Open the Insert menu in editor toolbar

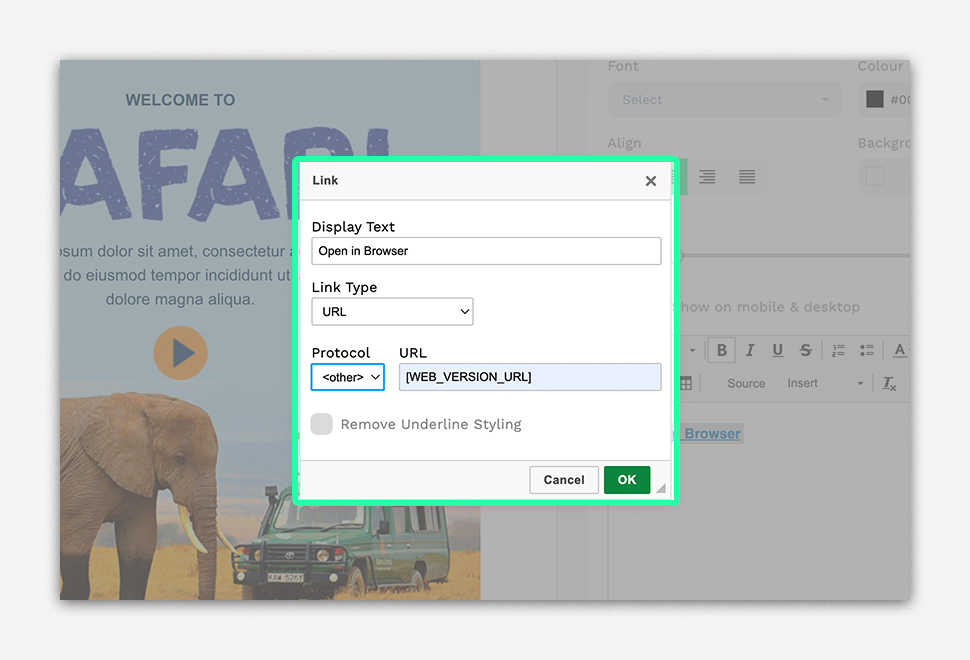pyautogui.click(x=824, y=383)
